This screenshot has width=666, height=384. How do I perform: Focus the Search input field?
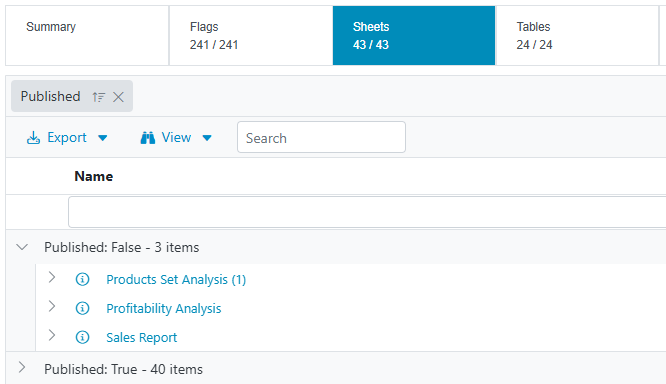coord(322,137)
